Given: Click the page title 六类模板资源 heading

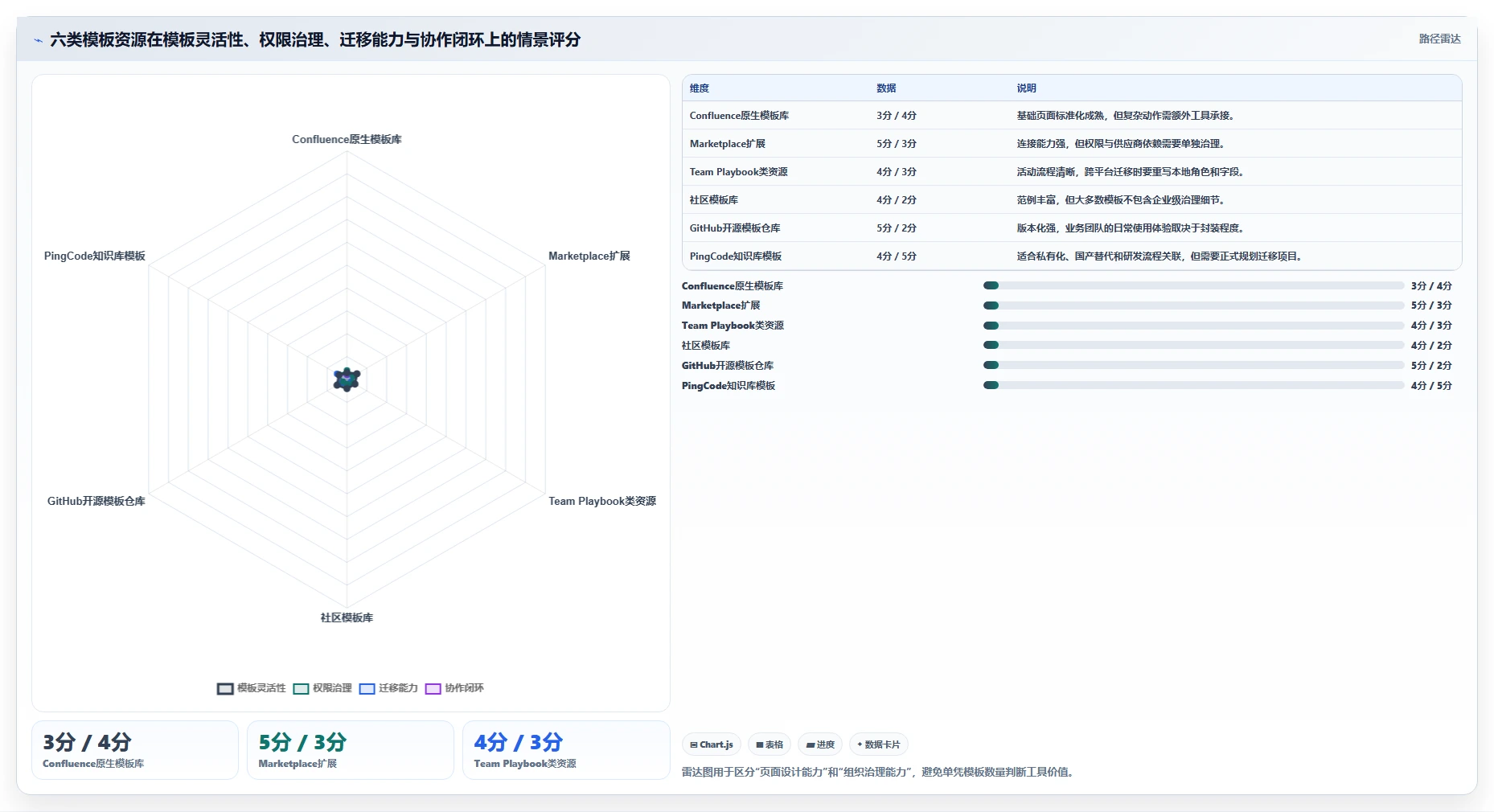Looking at the screenshot, I should tap(315, 39).
